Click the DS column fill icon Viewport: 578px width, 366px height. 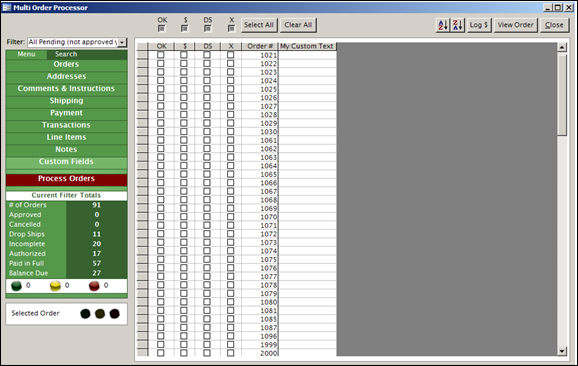click(208, 28)
